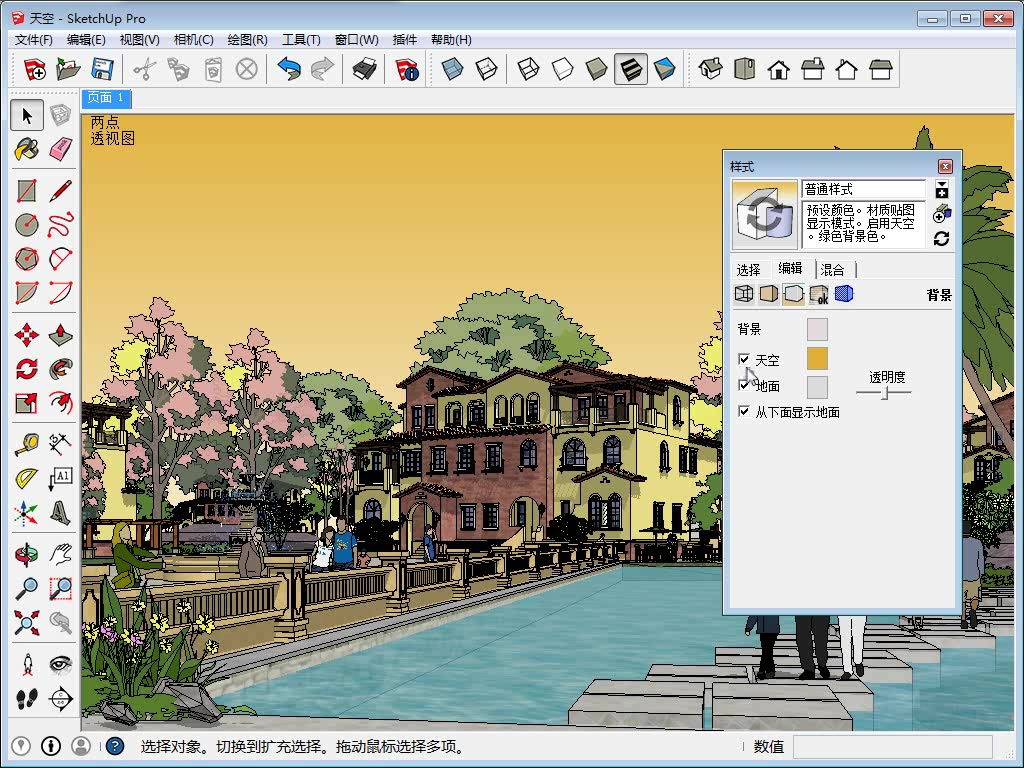
Task: Select the Protractor tool
Action: 27,479
